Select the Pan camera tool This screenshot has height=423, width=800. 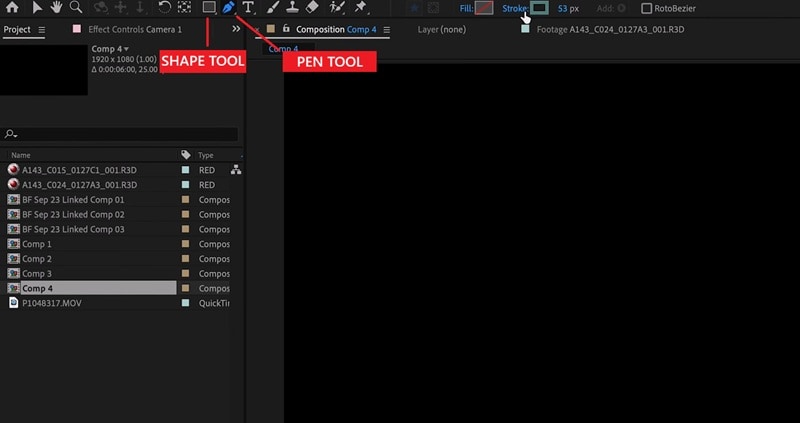pos(121,7)
